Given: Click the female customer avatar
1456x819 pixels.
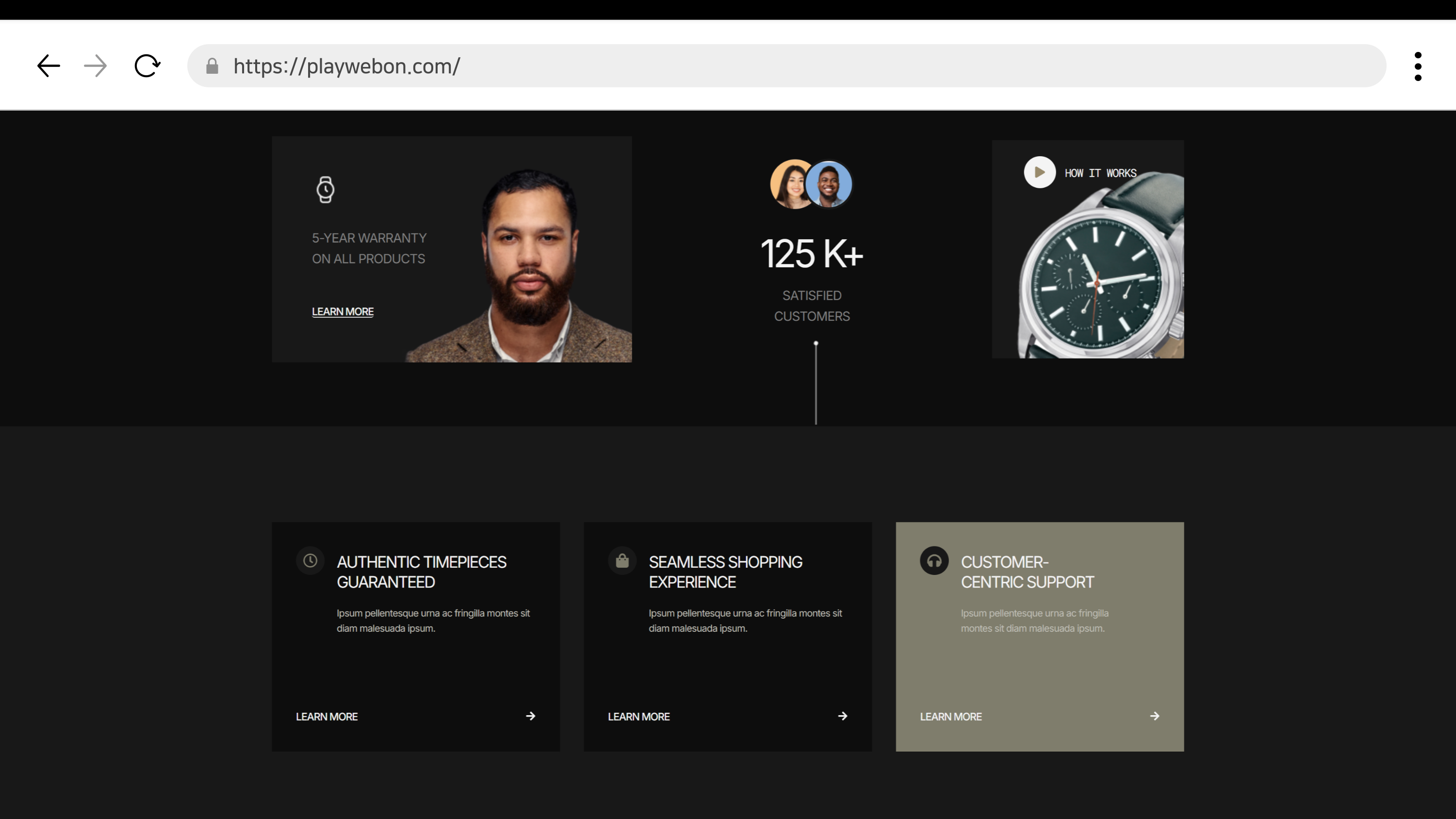Looking at the screenshot, I should coord(790,185).
